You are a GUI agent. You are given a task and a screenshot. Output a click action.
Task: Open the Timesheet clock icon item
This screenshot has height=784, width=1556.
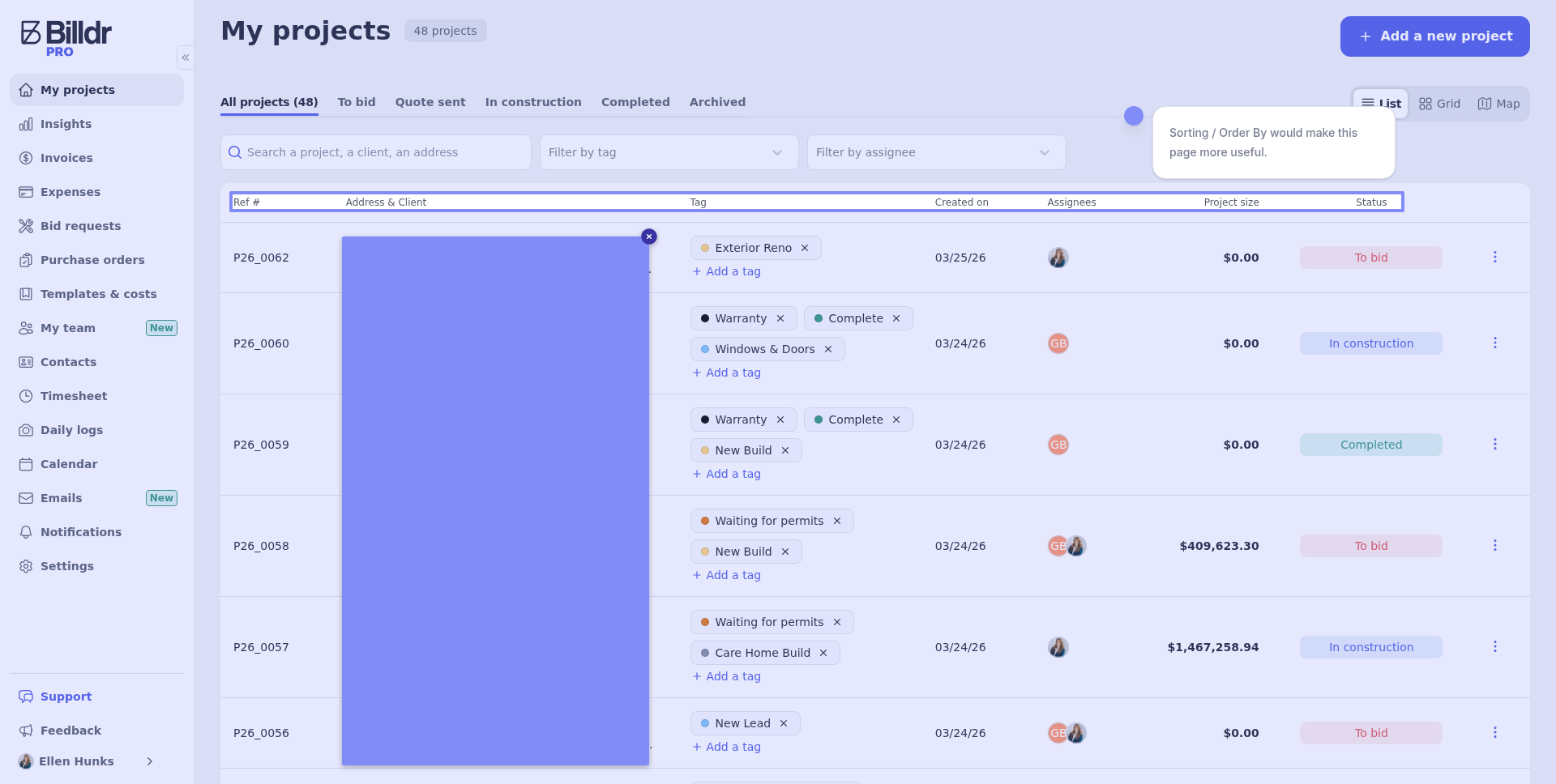pos(73,396)
